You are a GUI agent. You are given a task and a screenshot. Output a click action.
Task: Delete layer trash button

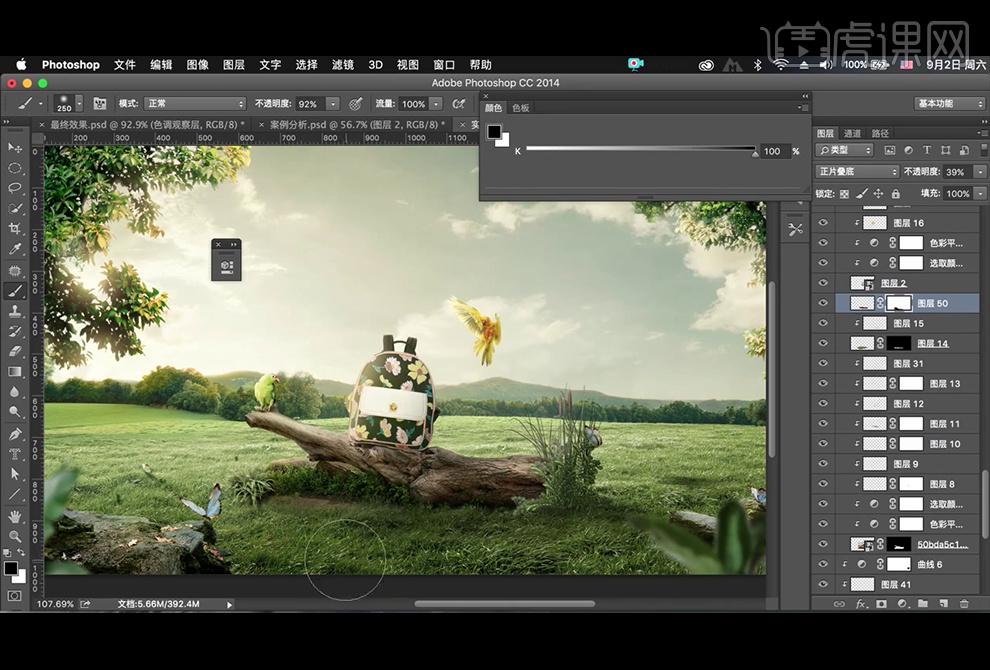964,604
